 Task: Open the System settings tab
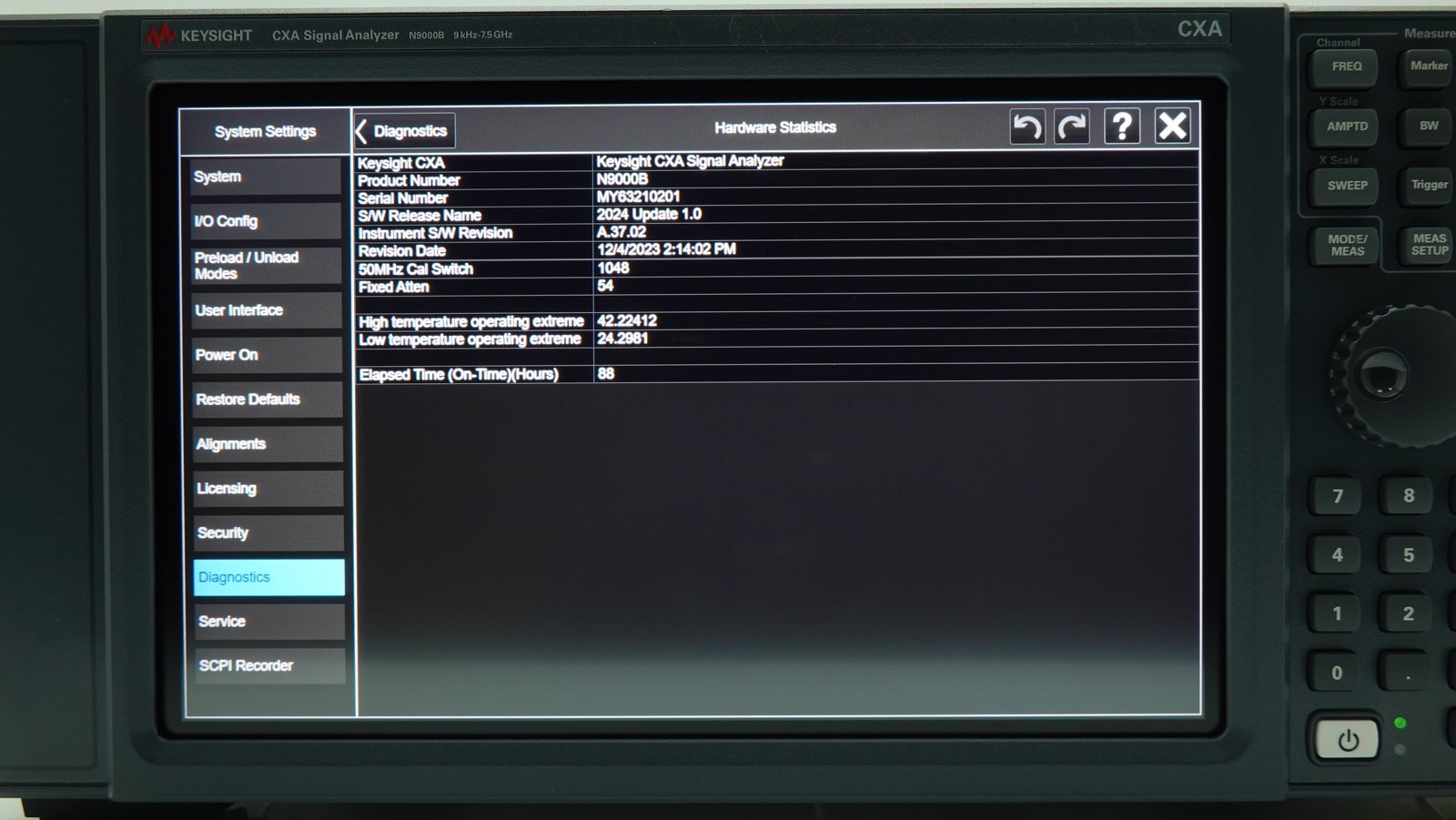click(x=266, y=177)
